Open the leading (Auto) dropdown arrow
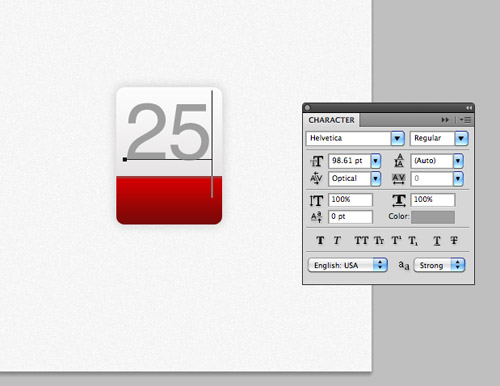 [458, 161]
